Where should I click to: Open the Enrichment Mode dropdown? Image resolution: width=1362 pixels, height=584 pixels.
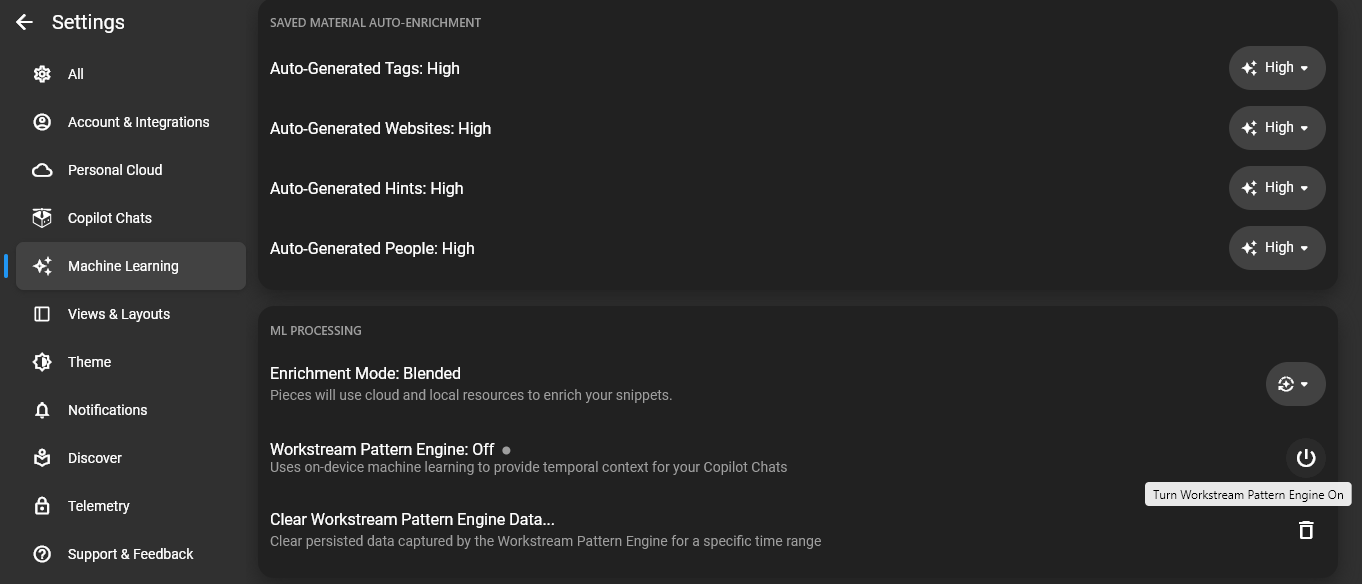pos(1295,383)
